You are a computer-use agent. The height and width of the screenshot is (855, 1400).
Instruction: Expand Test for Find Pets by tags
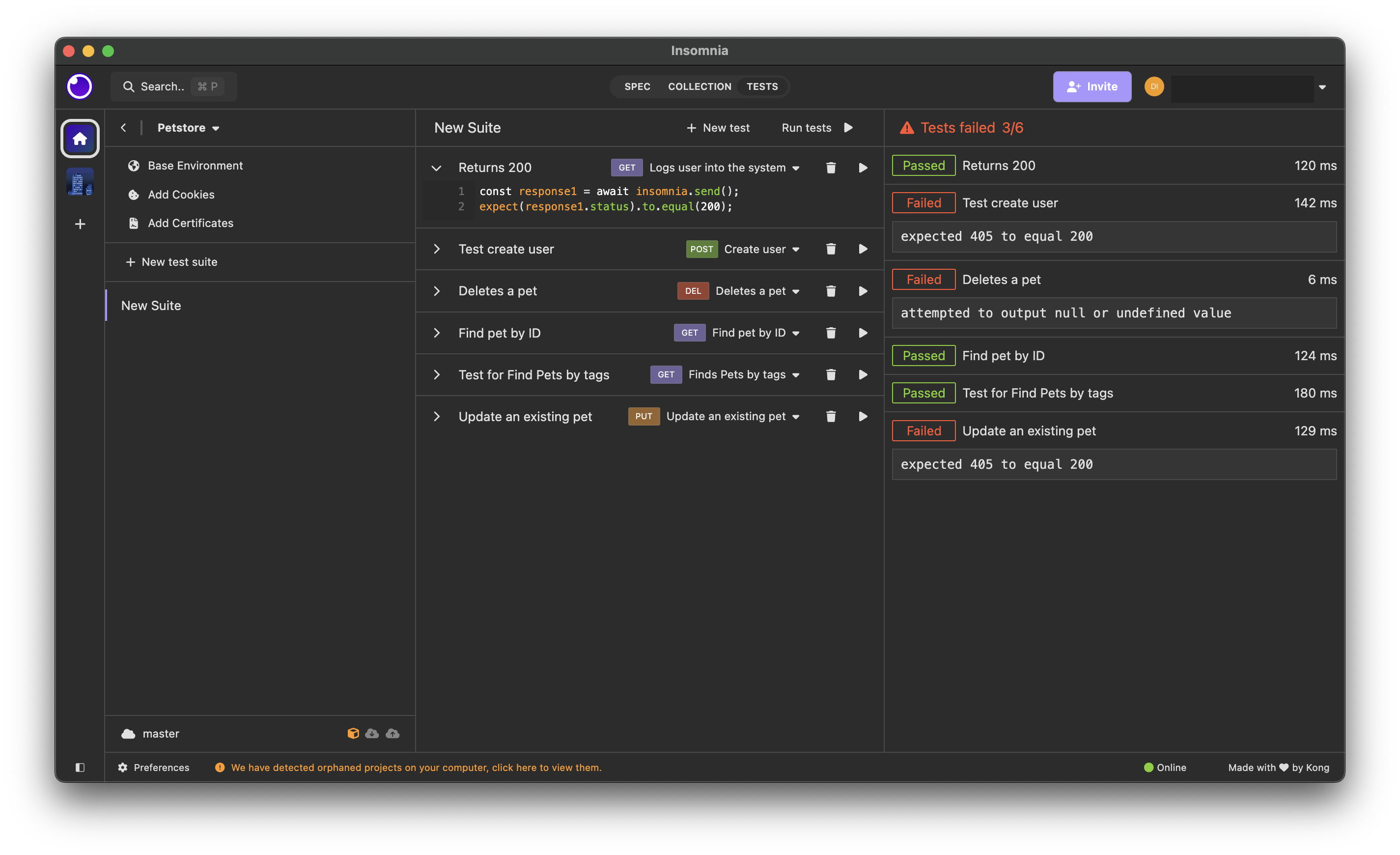[x=436, y=374]
